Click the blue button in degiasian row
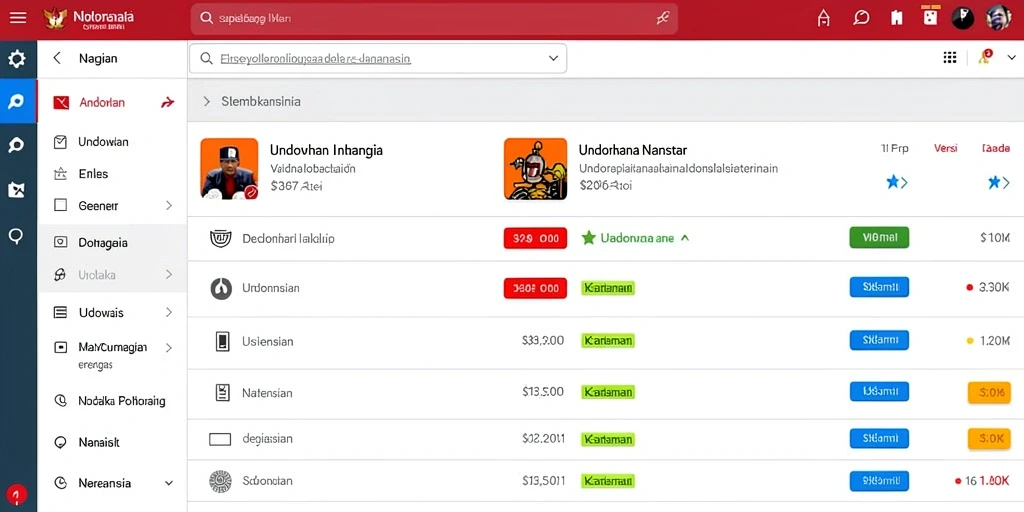The width and height of the screenshot is (1024, 512). pyautogui.click(x=879, y=438)
